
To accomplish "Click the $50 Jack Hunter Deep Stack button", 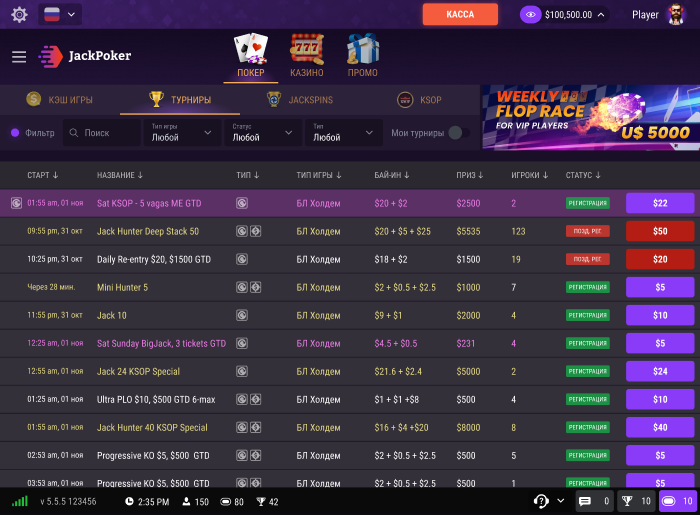I will coord(660,231).
